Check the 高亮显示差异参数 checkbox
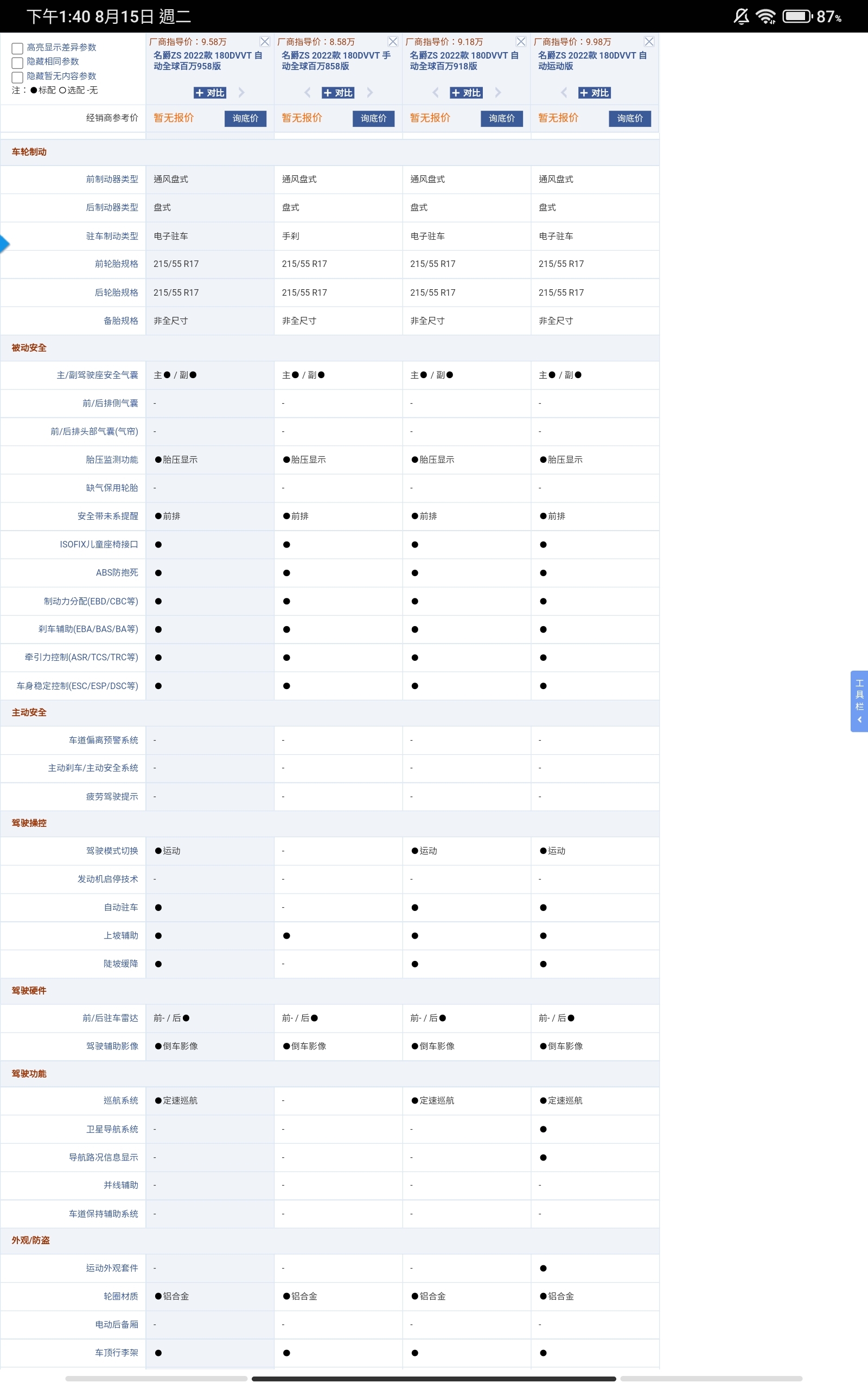 (x=17, y=48)
